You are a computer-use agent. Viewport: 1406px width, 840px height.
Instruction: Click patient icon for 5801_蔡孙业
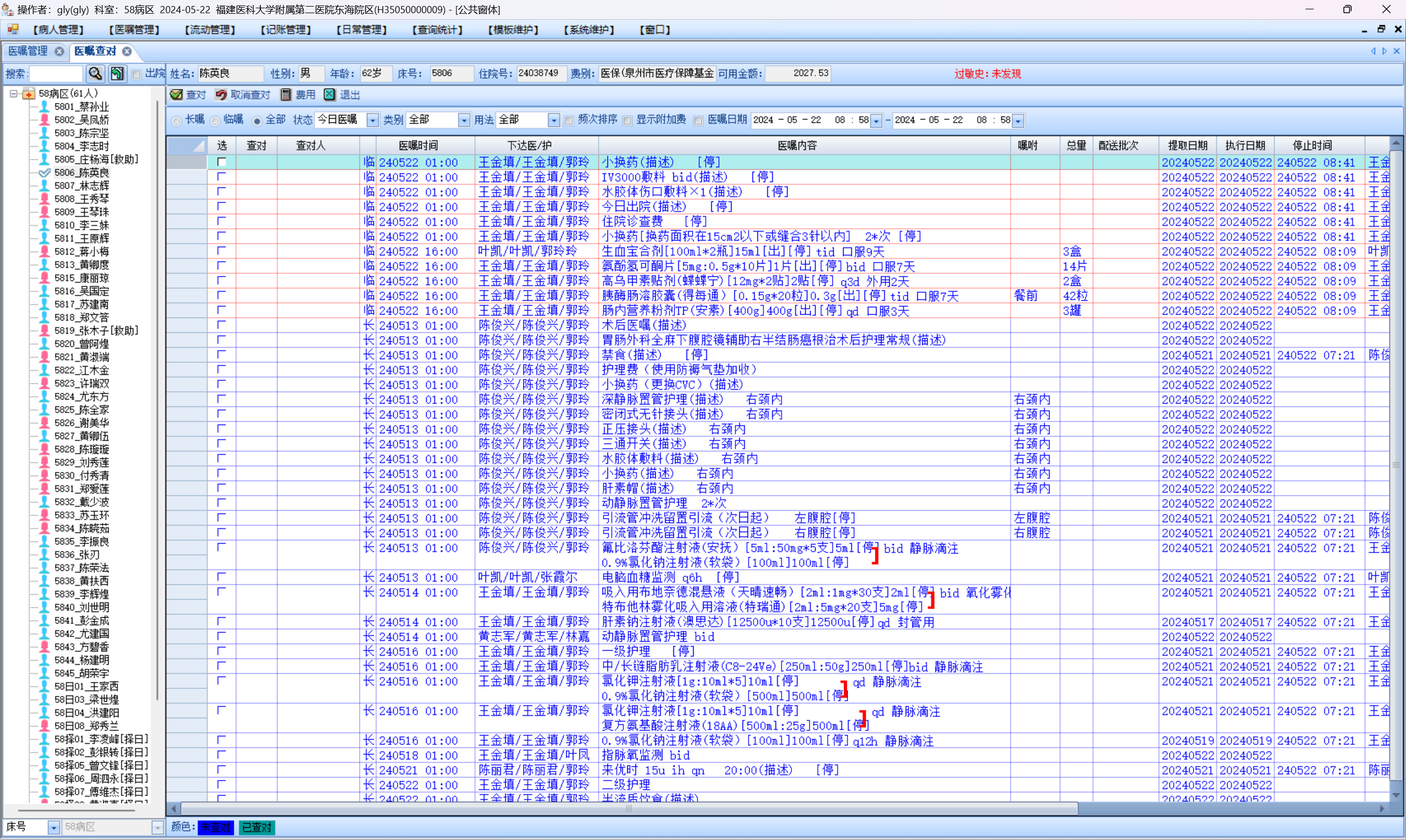[44, 107]
